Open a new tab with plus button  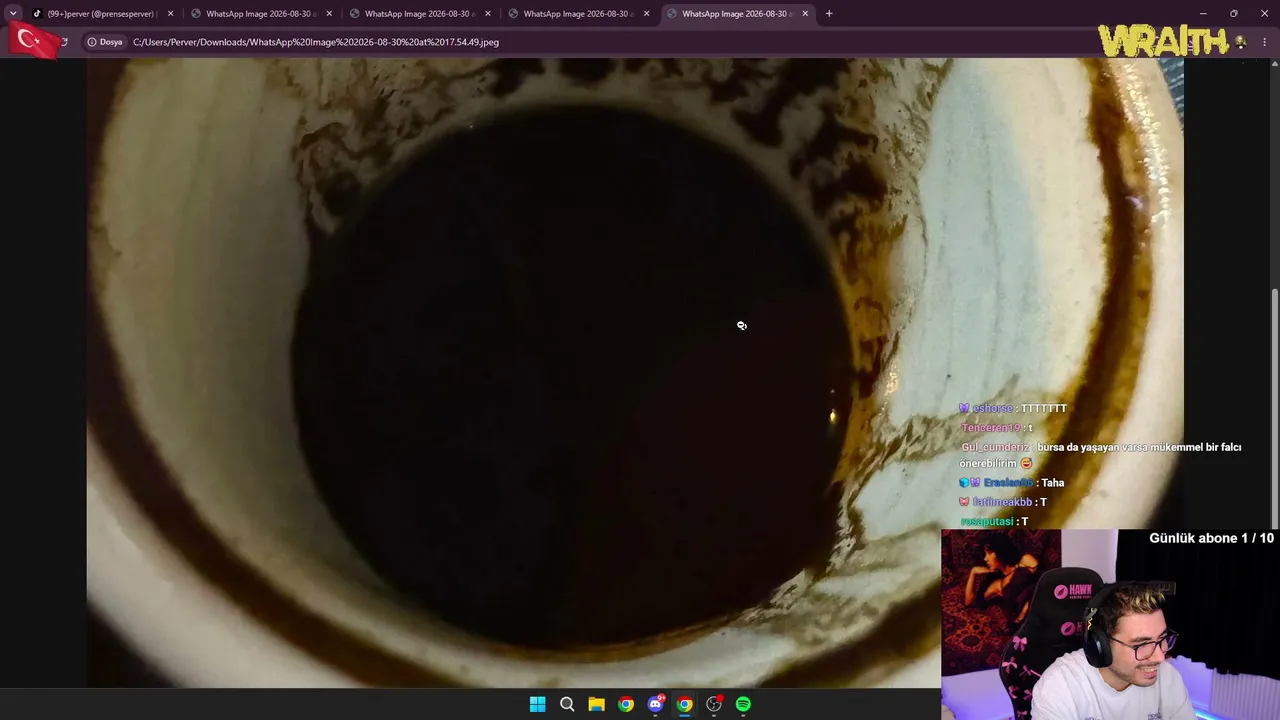pos(829,14)
